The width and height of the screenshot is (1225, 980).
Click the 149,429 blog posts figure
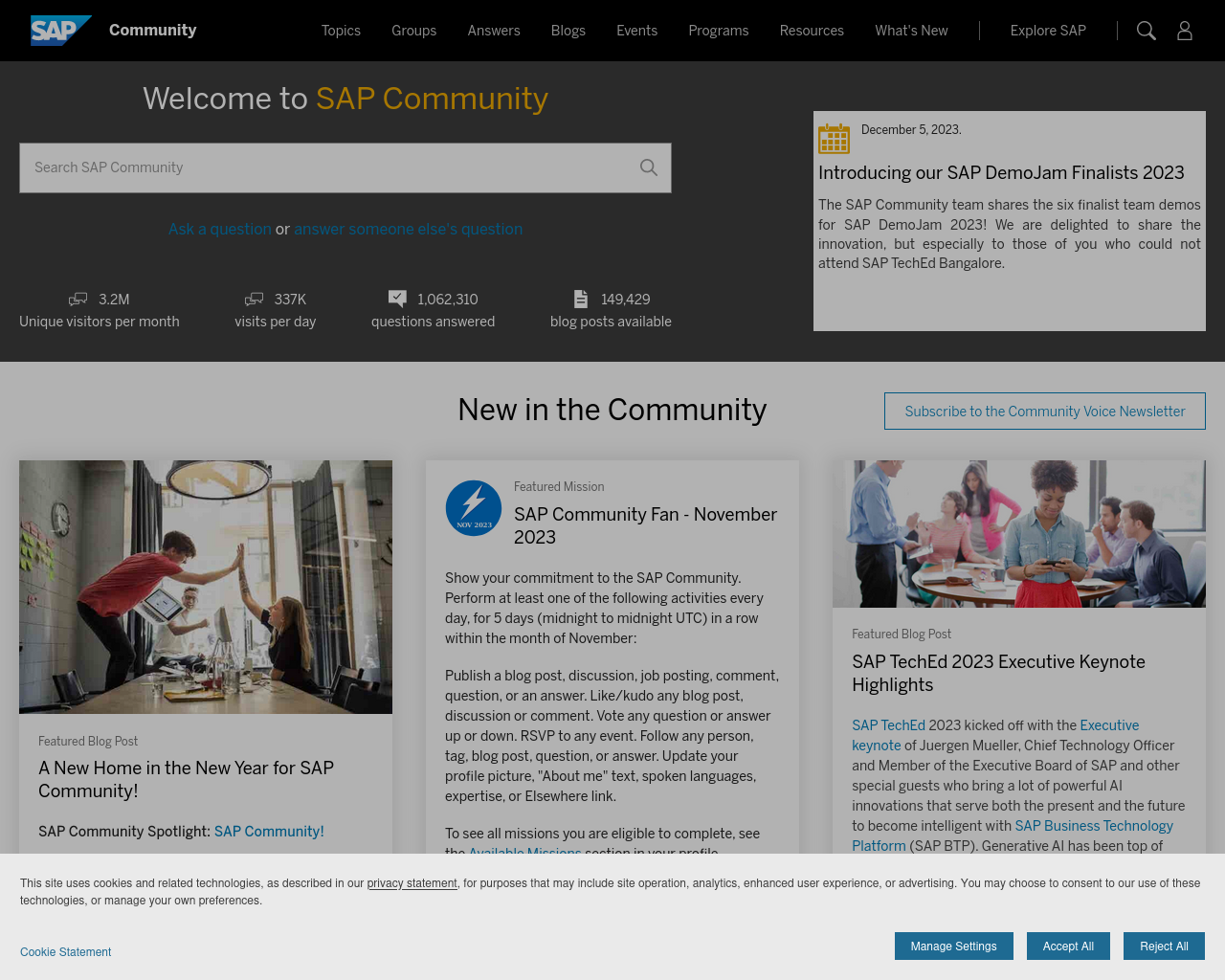tap(625, 299)
